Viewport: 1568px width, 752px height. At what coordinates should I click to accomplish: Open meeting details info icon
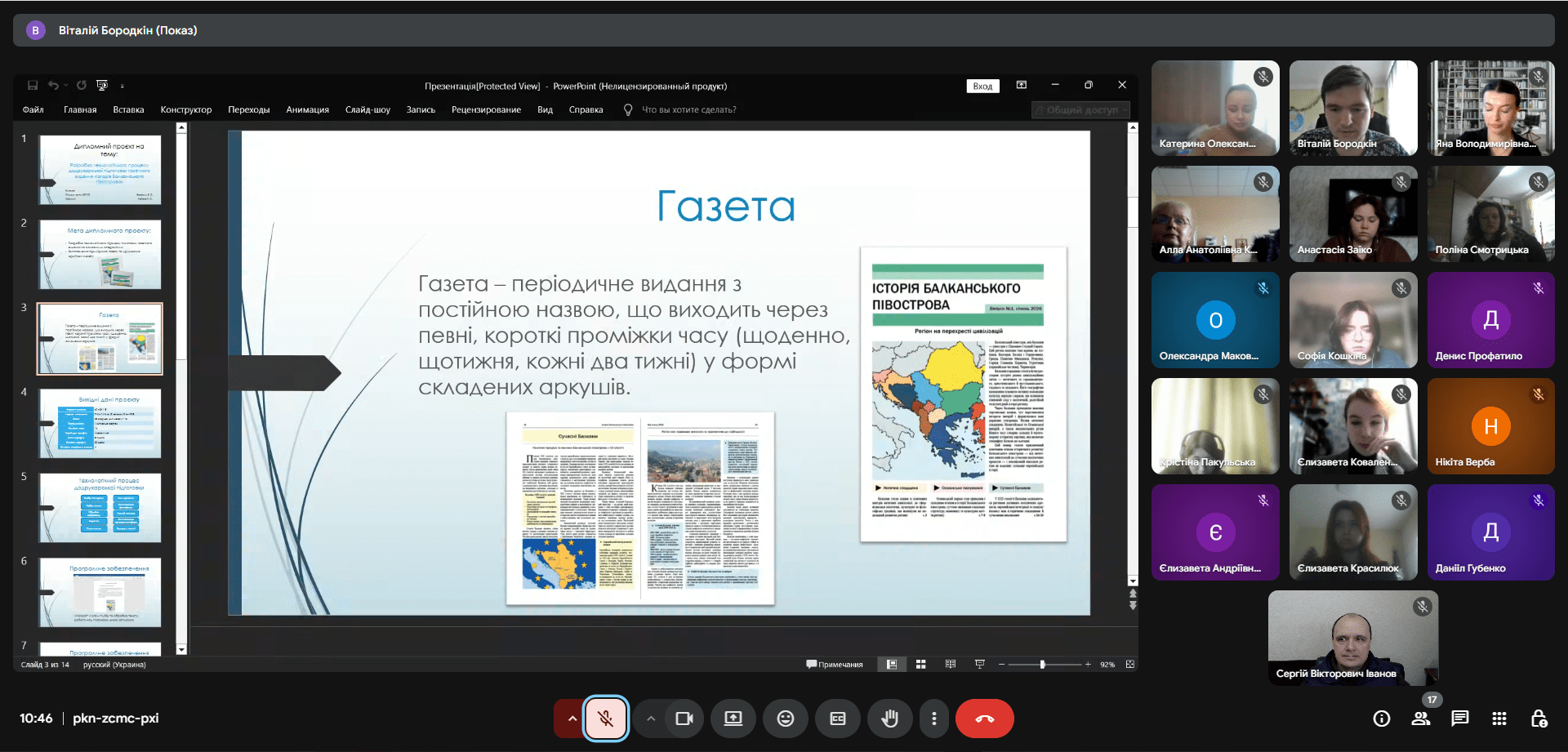click(1382, 719)
